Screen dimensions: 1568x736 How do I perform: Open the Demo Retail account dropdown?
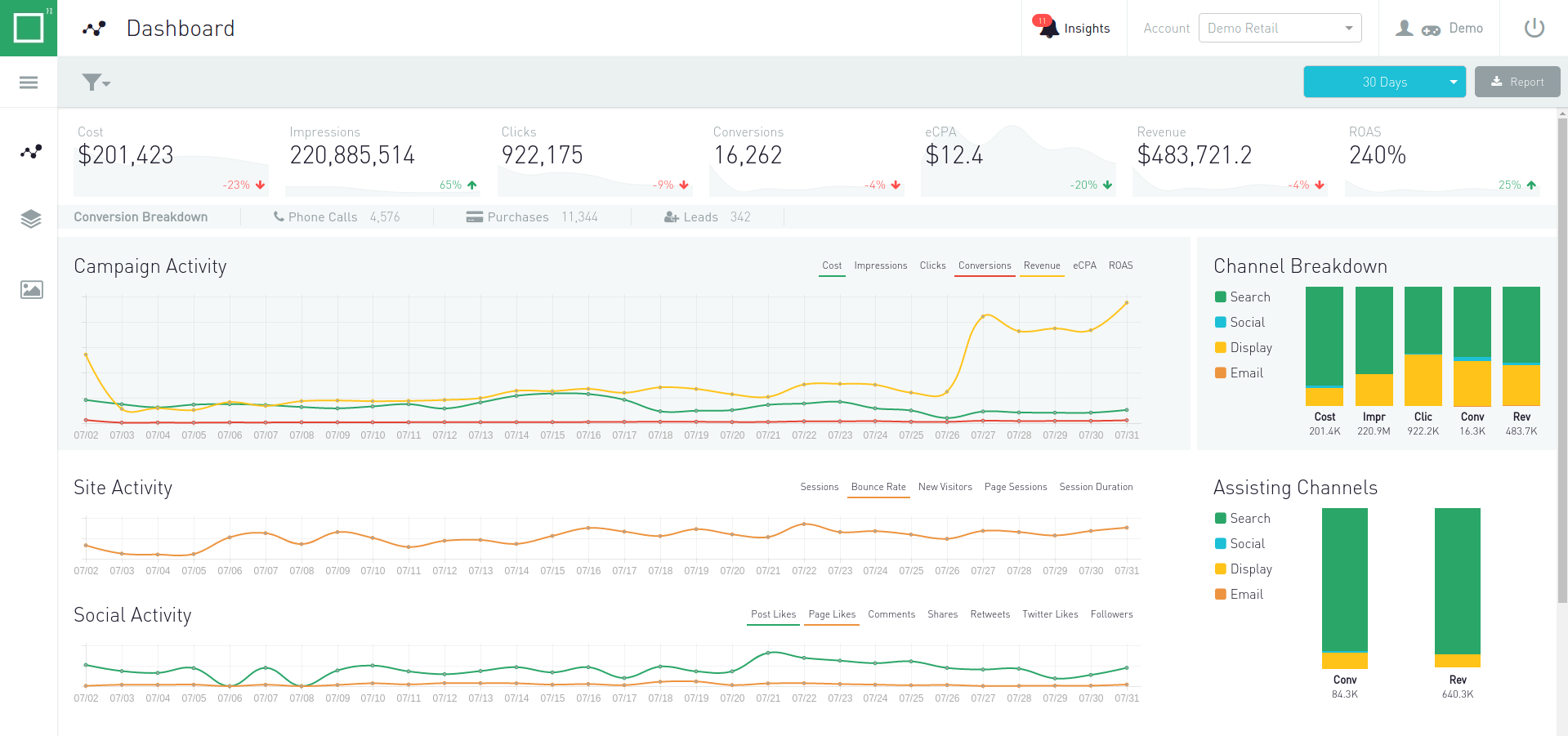click(x=1280, y=29)
